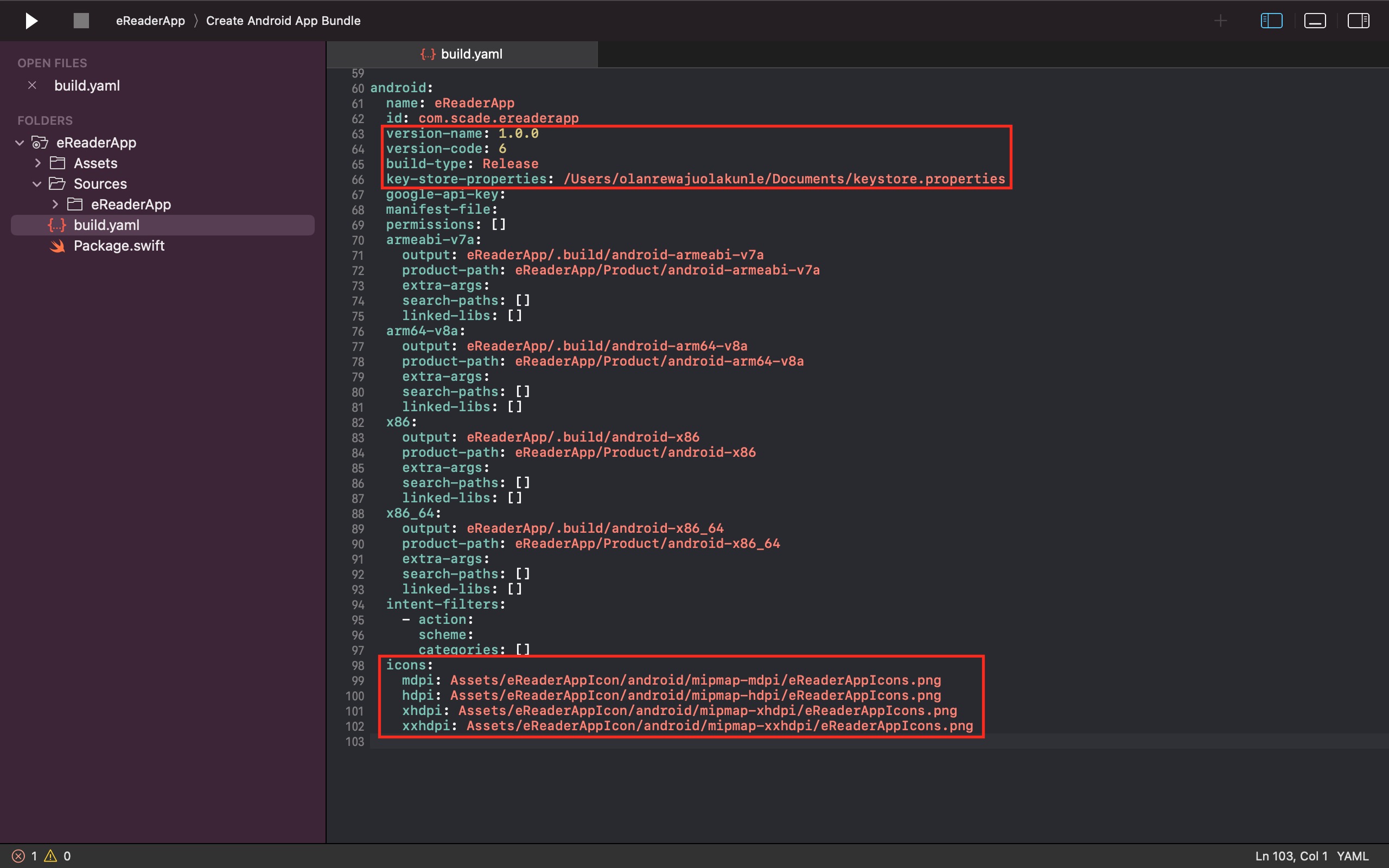
Task: Toggle the right sidebar panel icon
Action: [1358, 21]
